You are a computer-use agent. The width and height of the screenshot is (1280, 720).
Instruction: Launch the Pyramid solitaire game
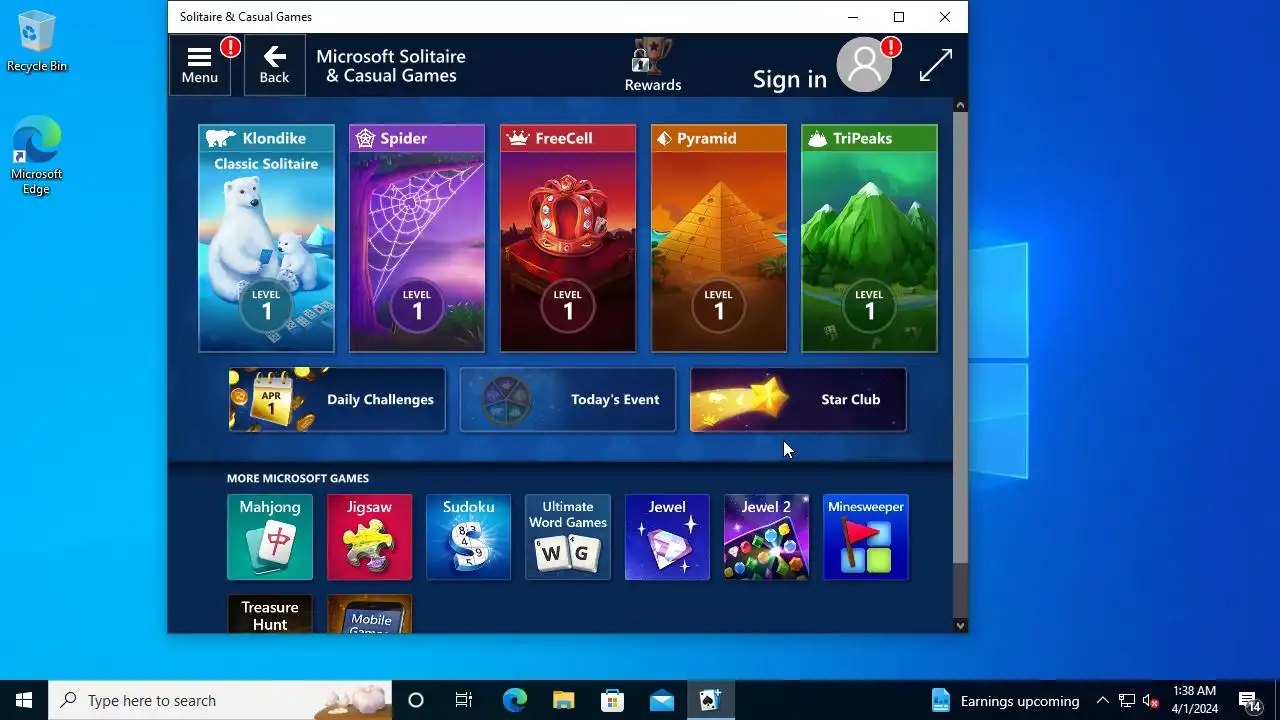click(719, 238)
